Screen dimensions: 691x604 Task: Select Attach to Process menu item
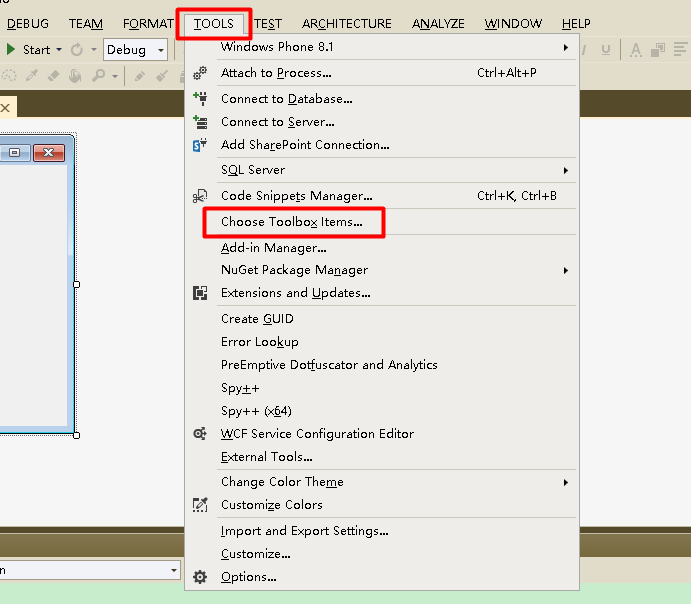click(x=382, y=73)
